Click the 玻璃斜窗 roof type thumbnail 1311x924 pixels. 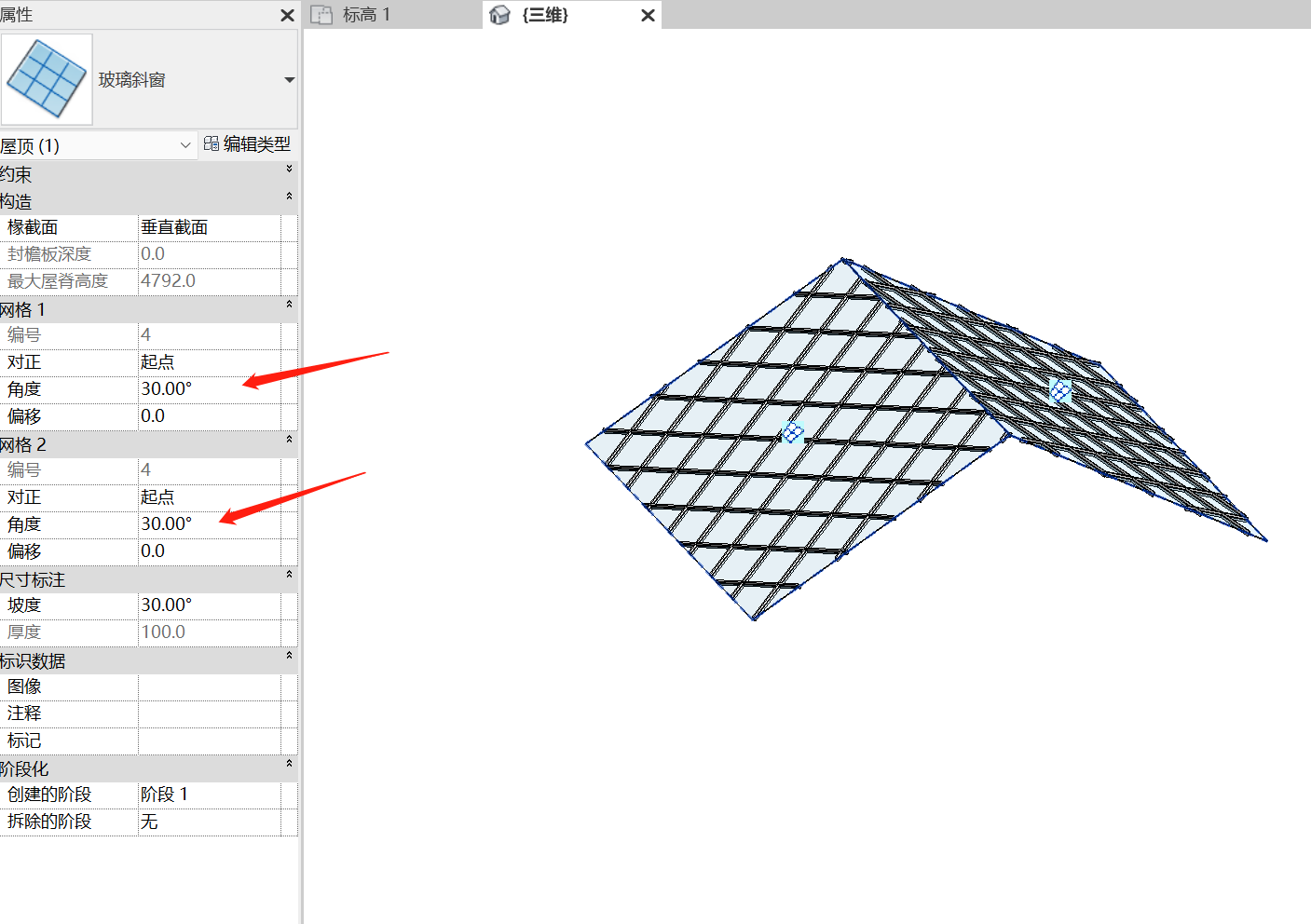[x=48, y=79]
